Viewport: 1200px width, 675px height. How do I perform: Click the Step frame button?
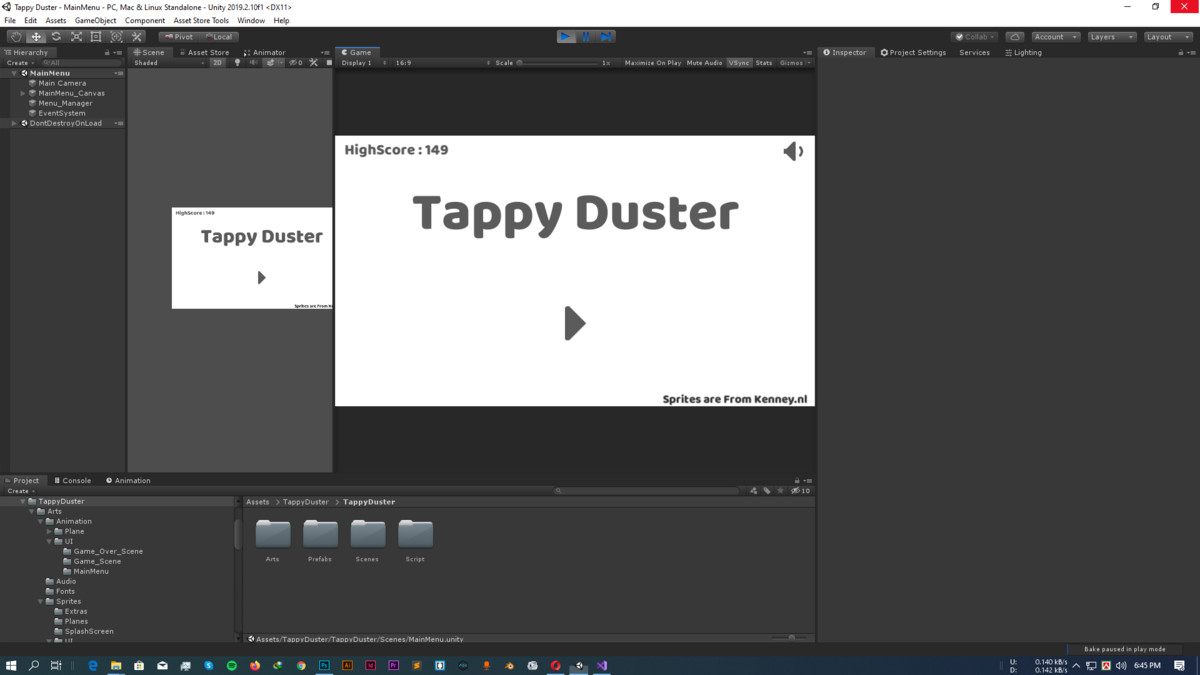[x=605, y=36]
